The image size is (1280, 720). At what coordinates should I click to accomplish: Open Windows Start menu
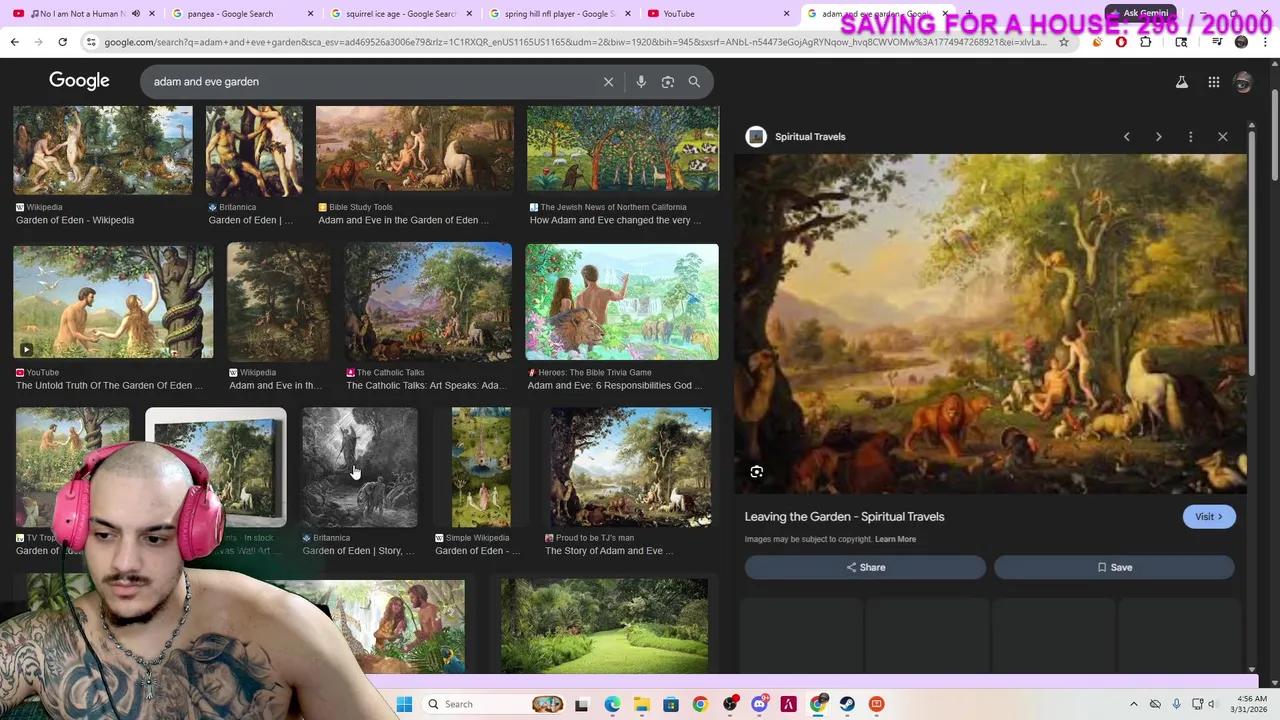[x=404, y=704]
